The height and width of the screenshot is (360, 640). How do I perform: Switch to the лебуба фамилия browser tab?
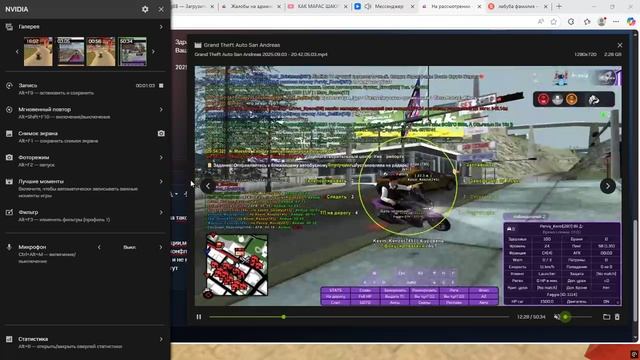(517, 7)
